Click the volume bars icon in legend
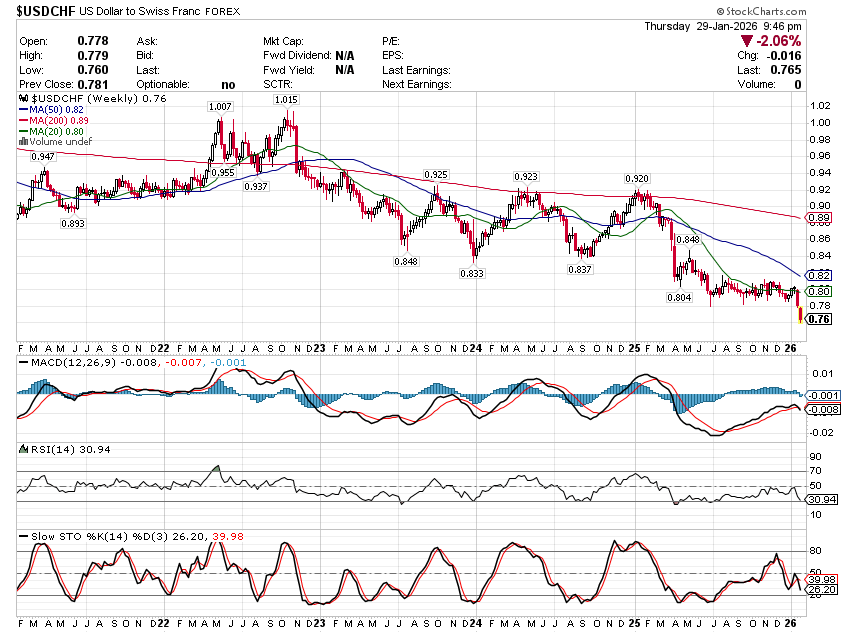 pos(22,143)
